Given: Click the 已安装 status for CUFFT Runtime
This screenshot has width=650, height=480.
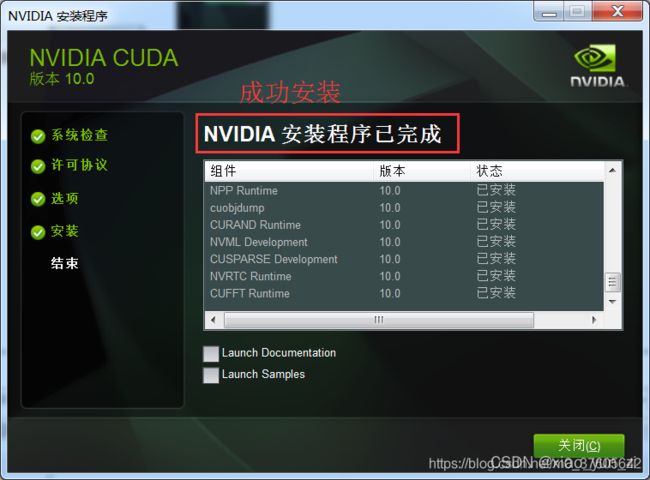Looking at the screenshot, I should coord(496,293).
